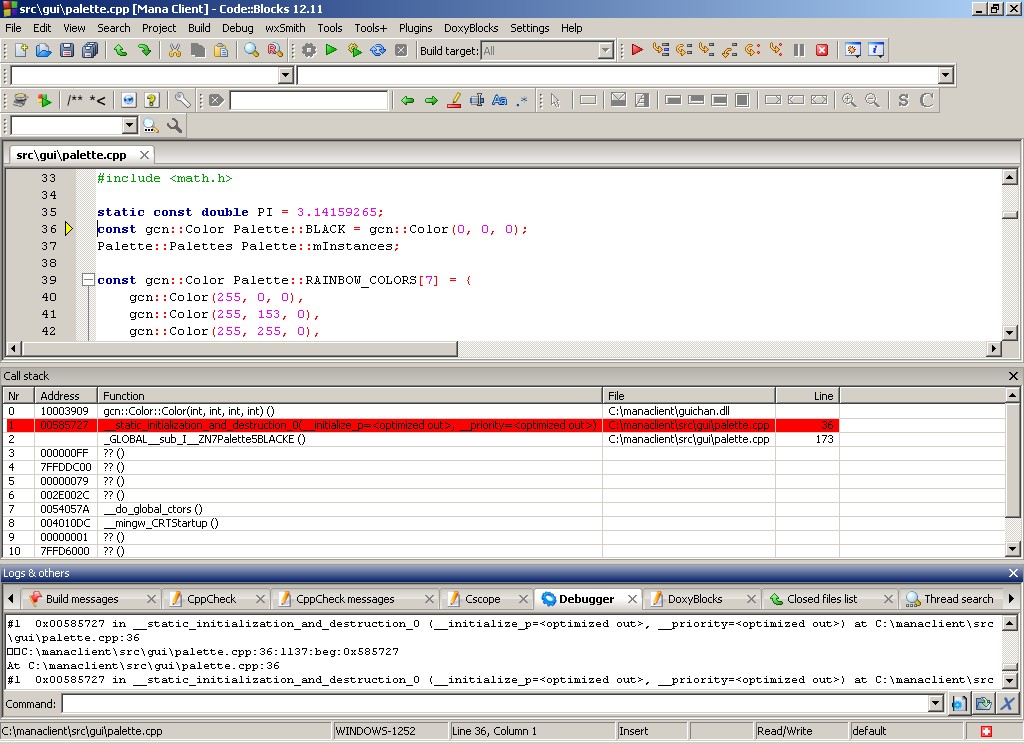This screenshot has height=744, width=1024.
Task: Open Find with the magnifier icon
Action: click(251, 50)
